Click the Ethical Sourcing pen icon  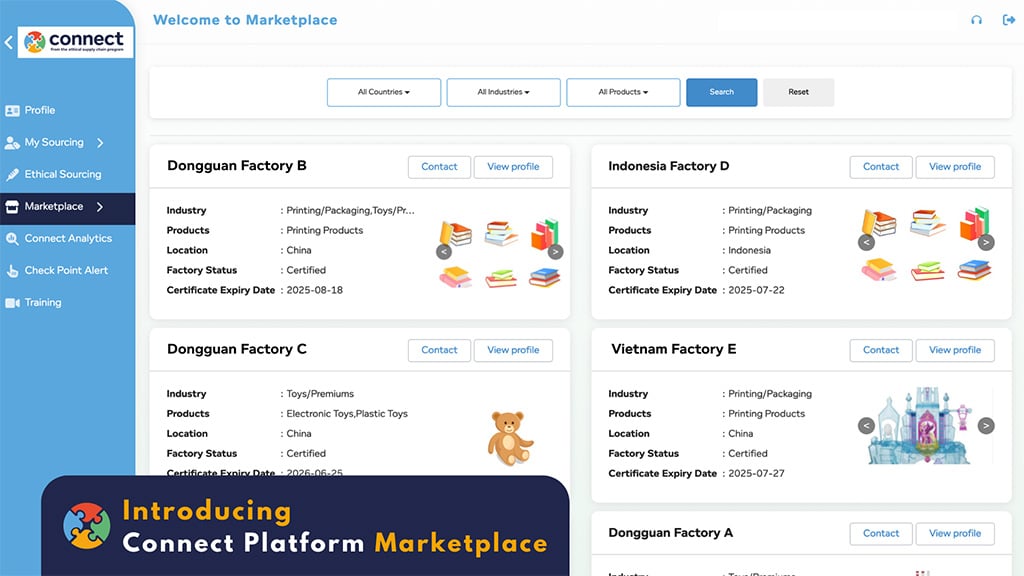pos(12,174)
